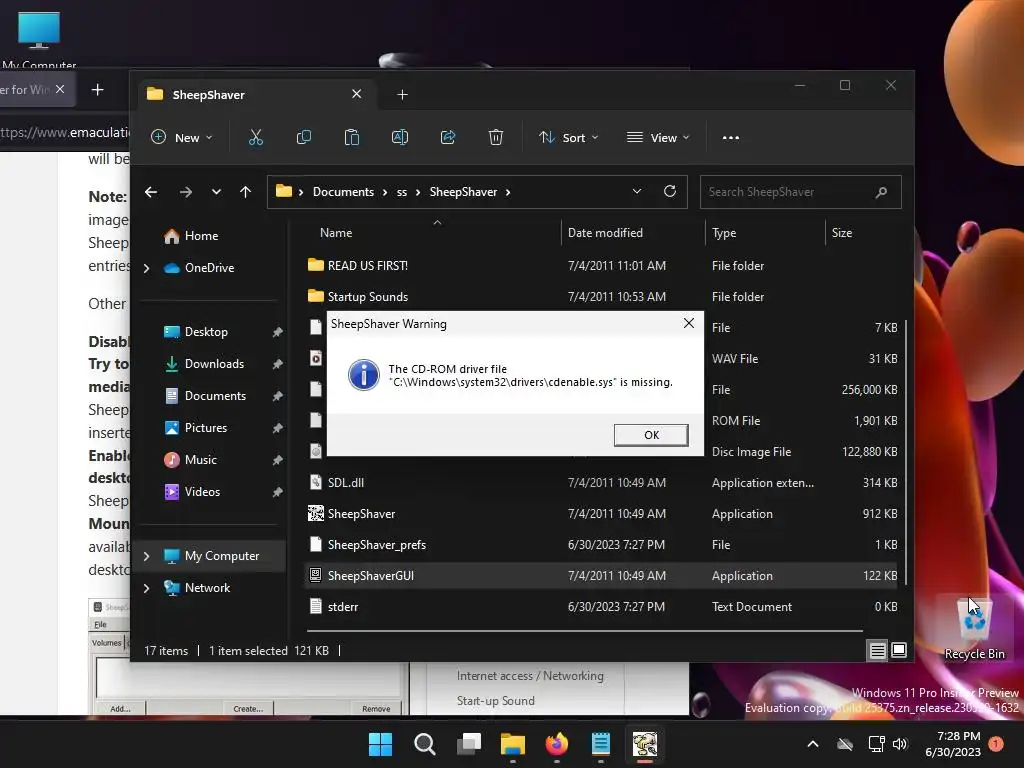
Task: Expand the OneDrive tree node
Action: (147, 268)
